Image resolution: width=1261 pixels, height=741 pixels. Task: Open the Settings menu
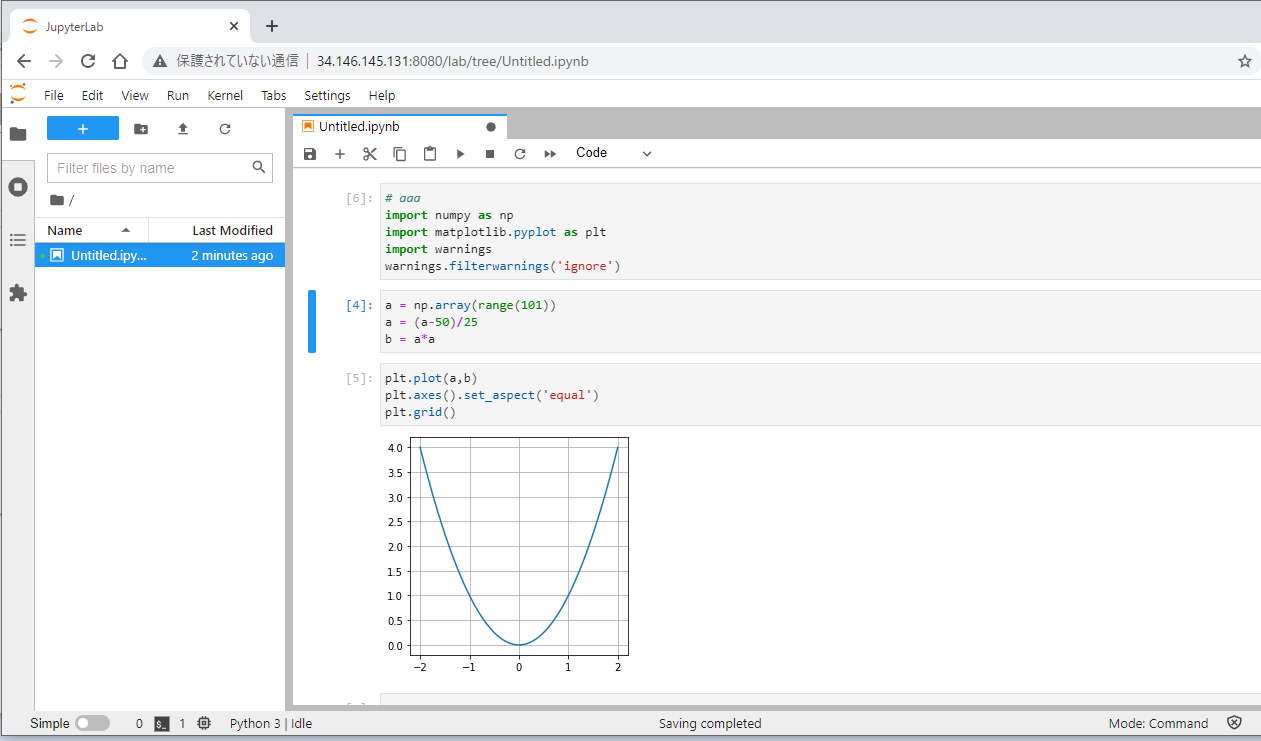coord(327,96)
